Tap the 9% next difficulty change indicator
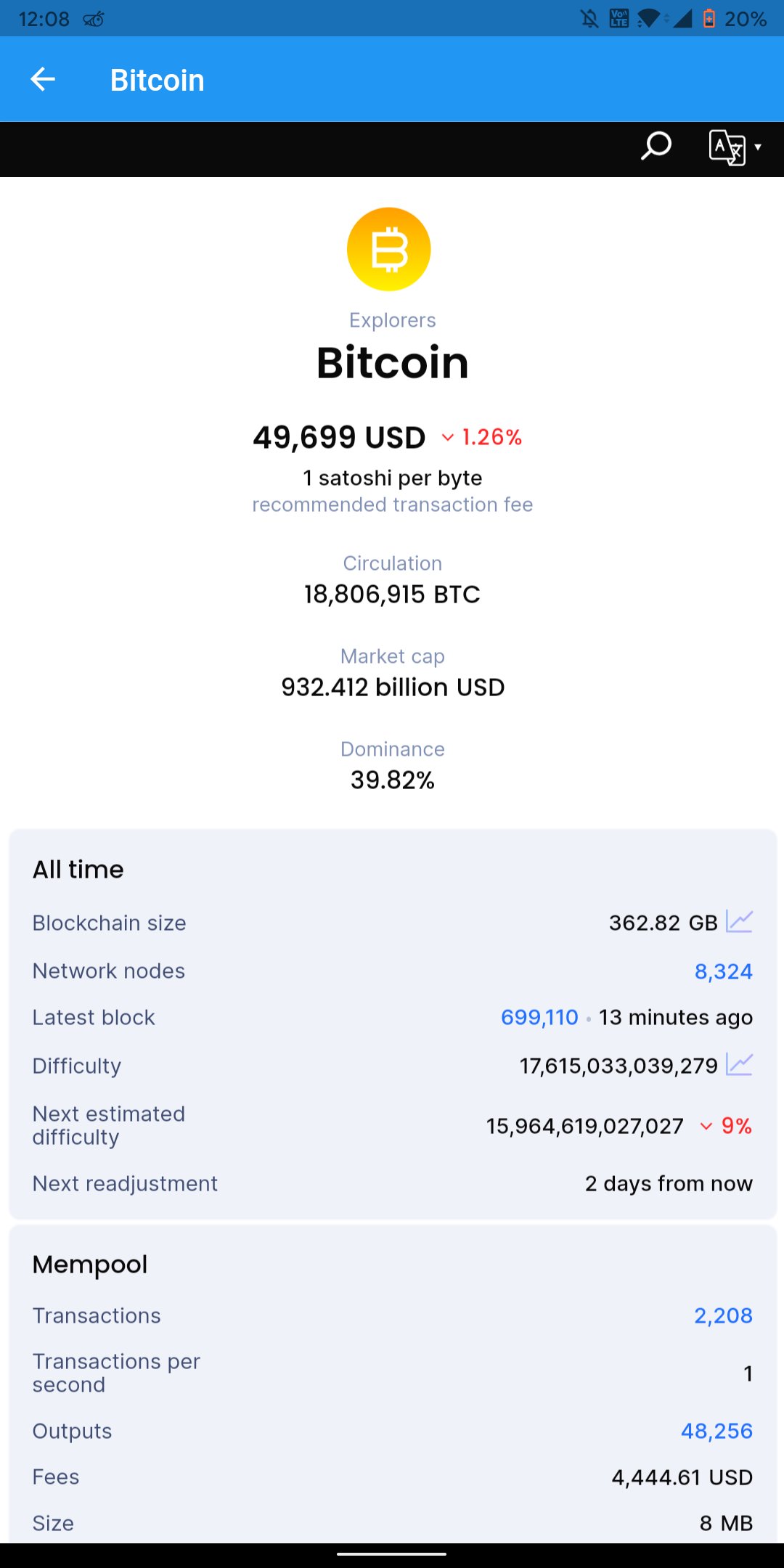 726,1126
